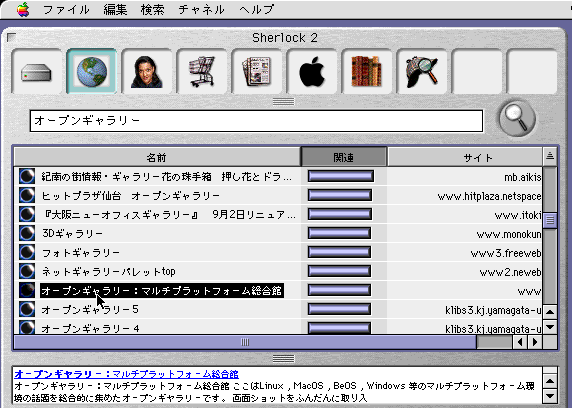Click the search text field
This screenshot has height=408, width=572.
256,120
